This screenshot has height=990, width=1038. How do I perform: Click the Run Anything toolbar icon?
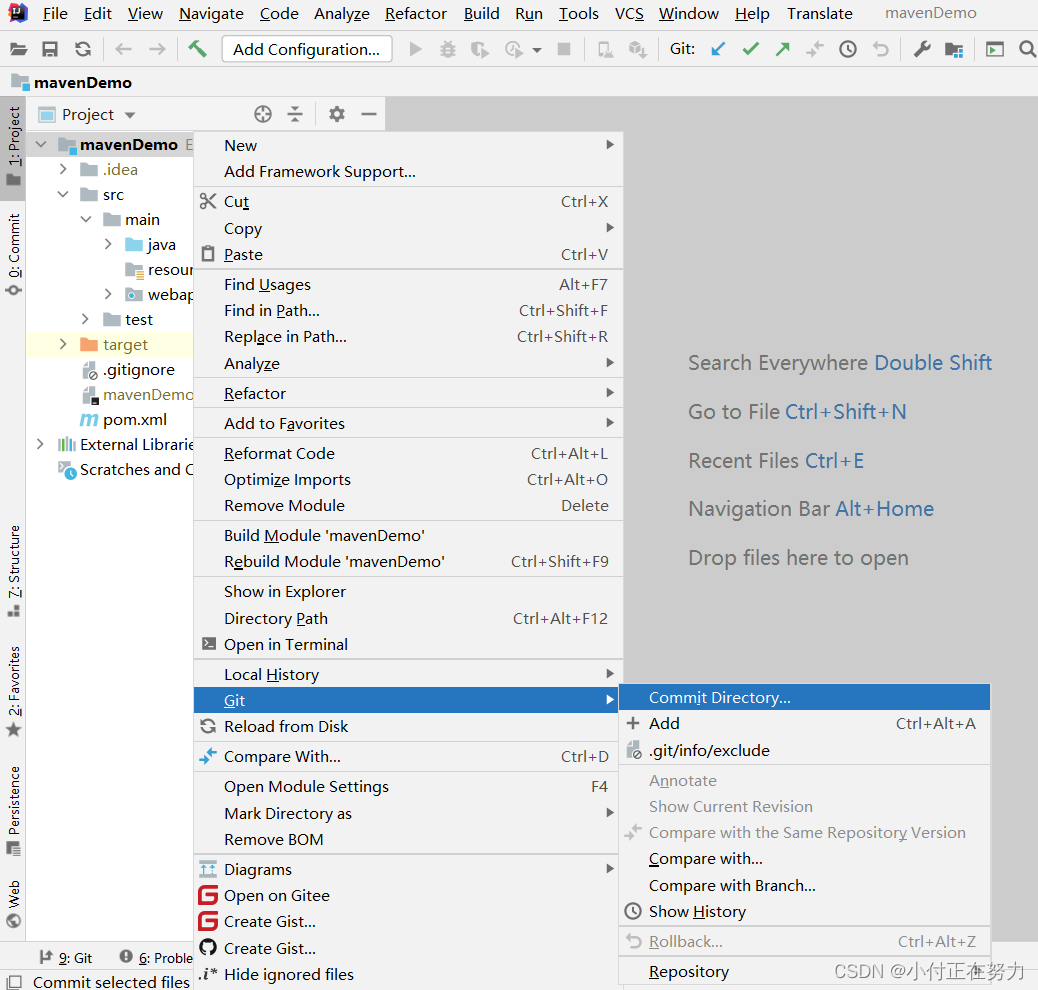click(x=994, y=49)
